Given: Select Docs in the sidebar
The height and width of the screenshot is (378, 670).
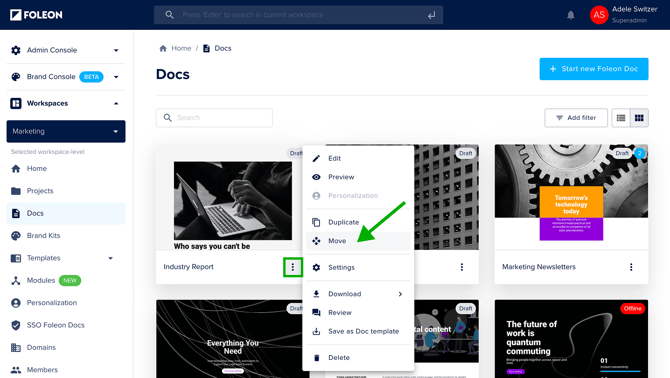Looking at the screenshot, I should [66, 213].
